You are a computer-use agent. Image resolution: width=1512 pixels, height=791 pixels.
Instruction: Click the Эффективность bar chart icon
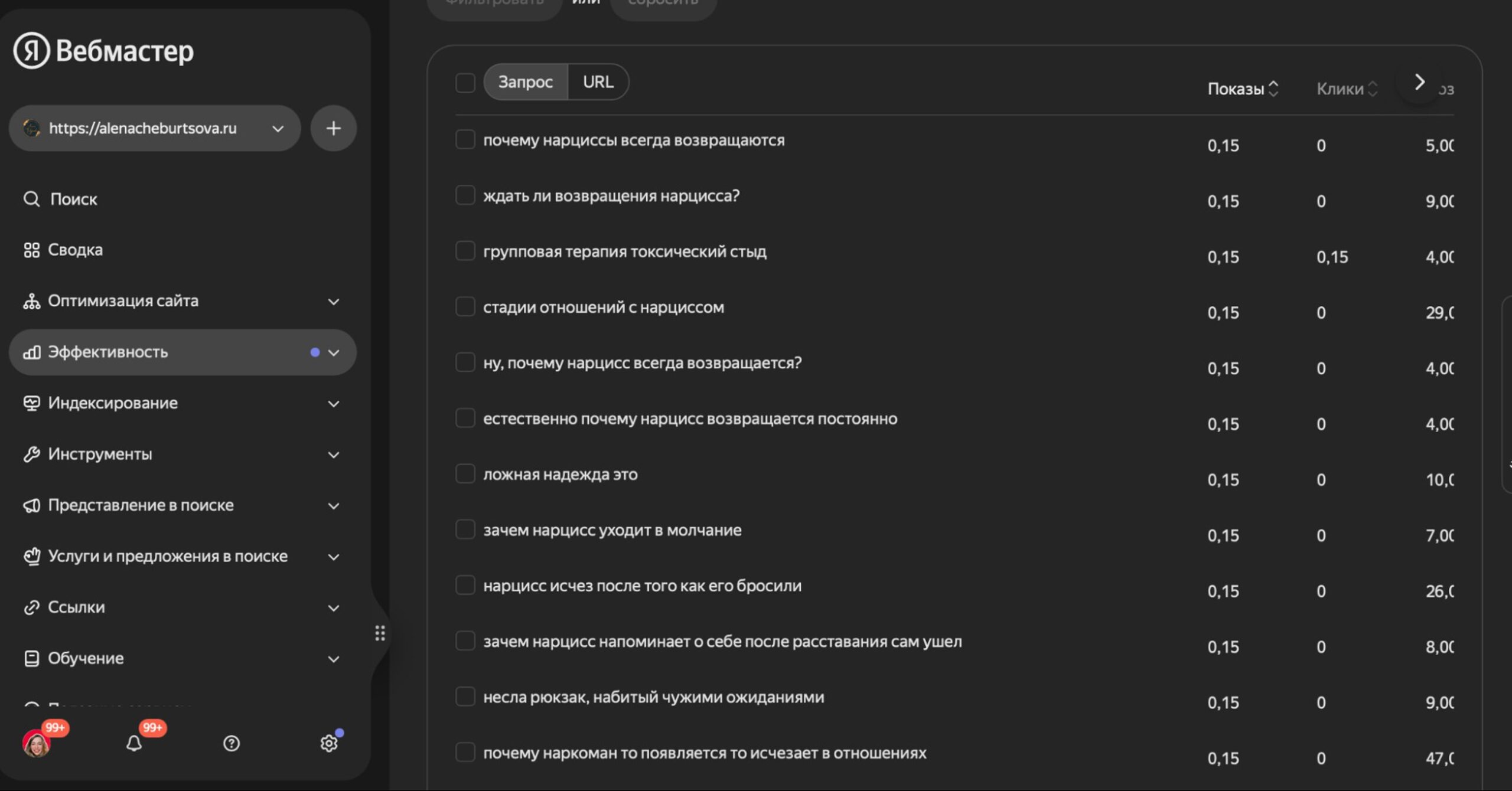pos(31,352)
